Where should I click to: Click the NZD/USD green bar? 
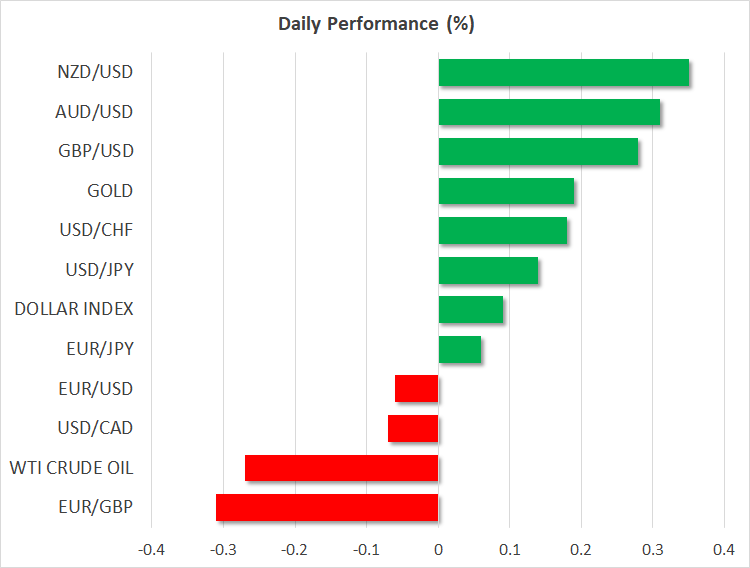(563, 73)
